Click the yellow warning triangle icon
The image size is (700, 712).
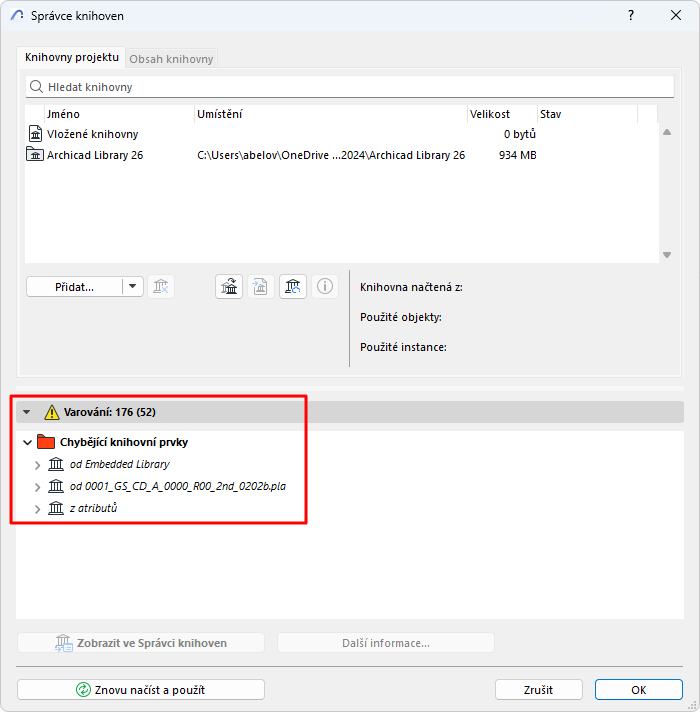pyautogui.click(x=52, y=412)
